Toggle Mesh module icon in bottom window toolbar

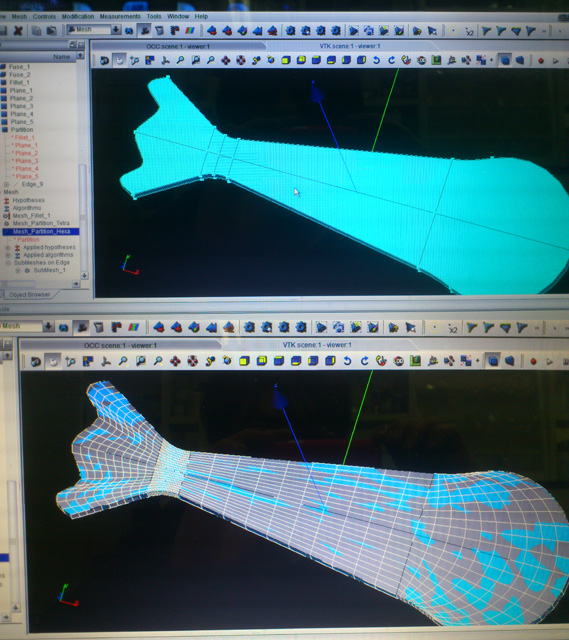(x=82, y=327)
